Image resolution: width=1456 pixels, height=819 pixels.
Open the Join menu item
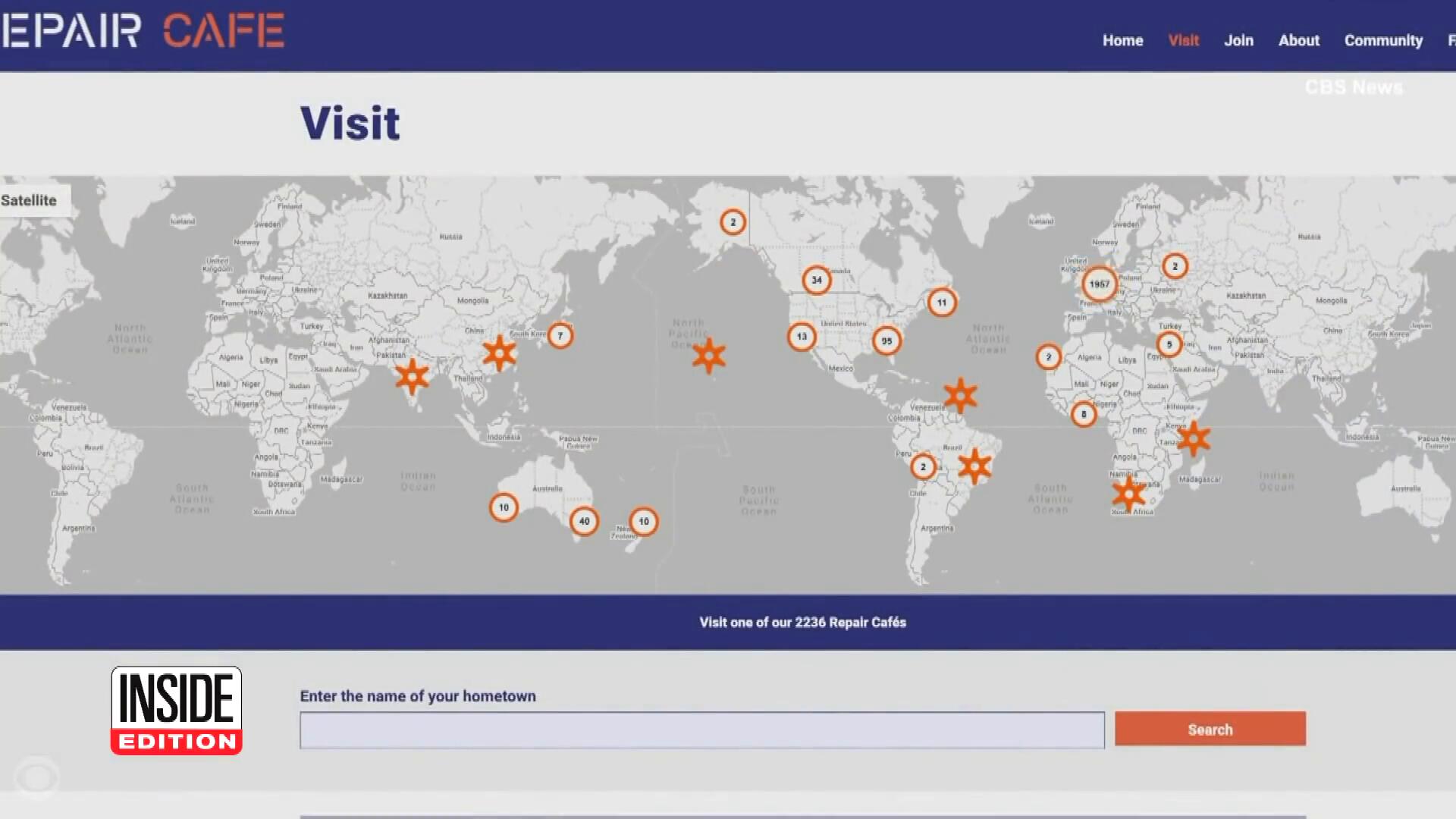click(1238, 40)
